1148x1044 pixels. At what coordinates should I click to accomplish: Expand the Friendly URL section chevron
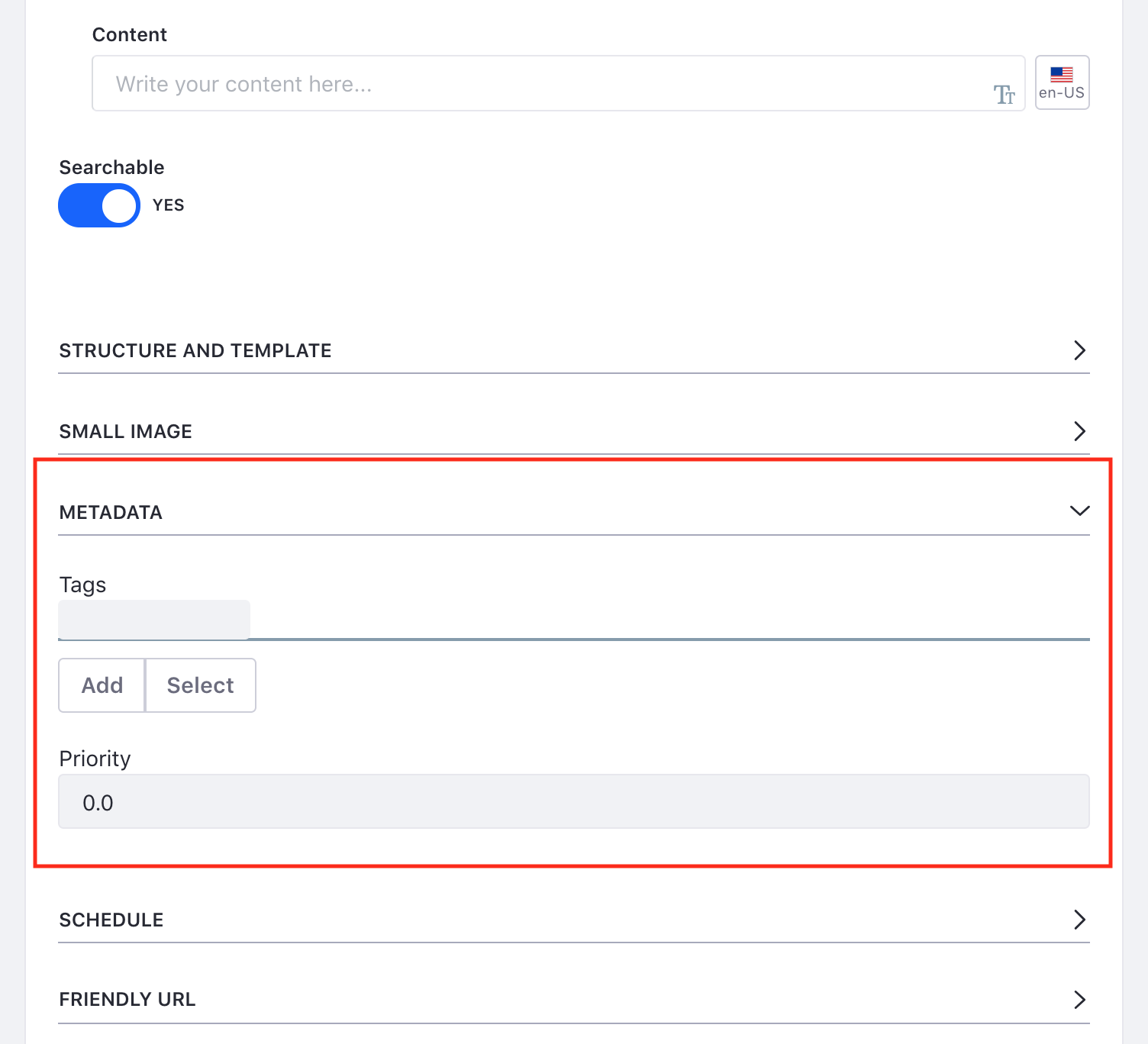pos(1079,1000)
